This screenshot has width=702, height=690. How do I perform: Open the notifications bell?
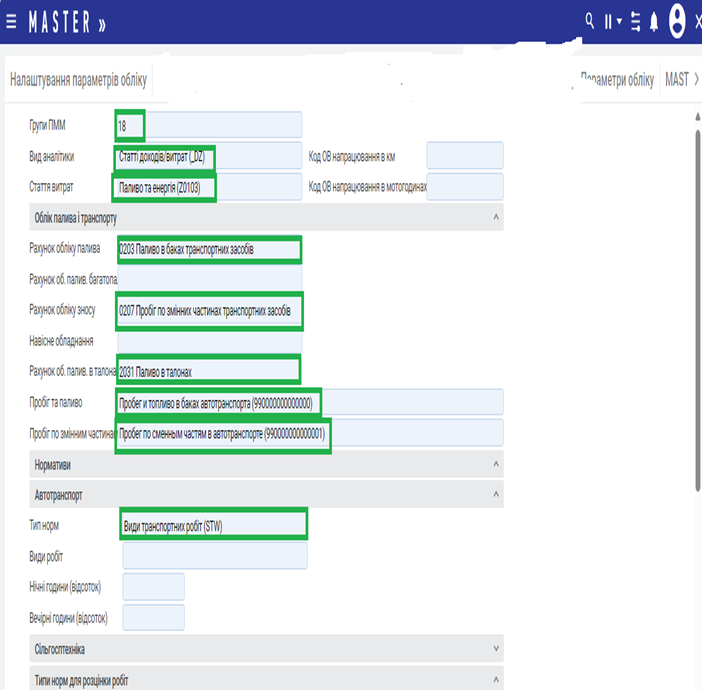[654, 21]
